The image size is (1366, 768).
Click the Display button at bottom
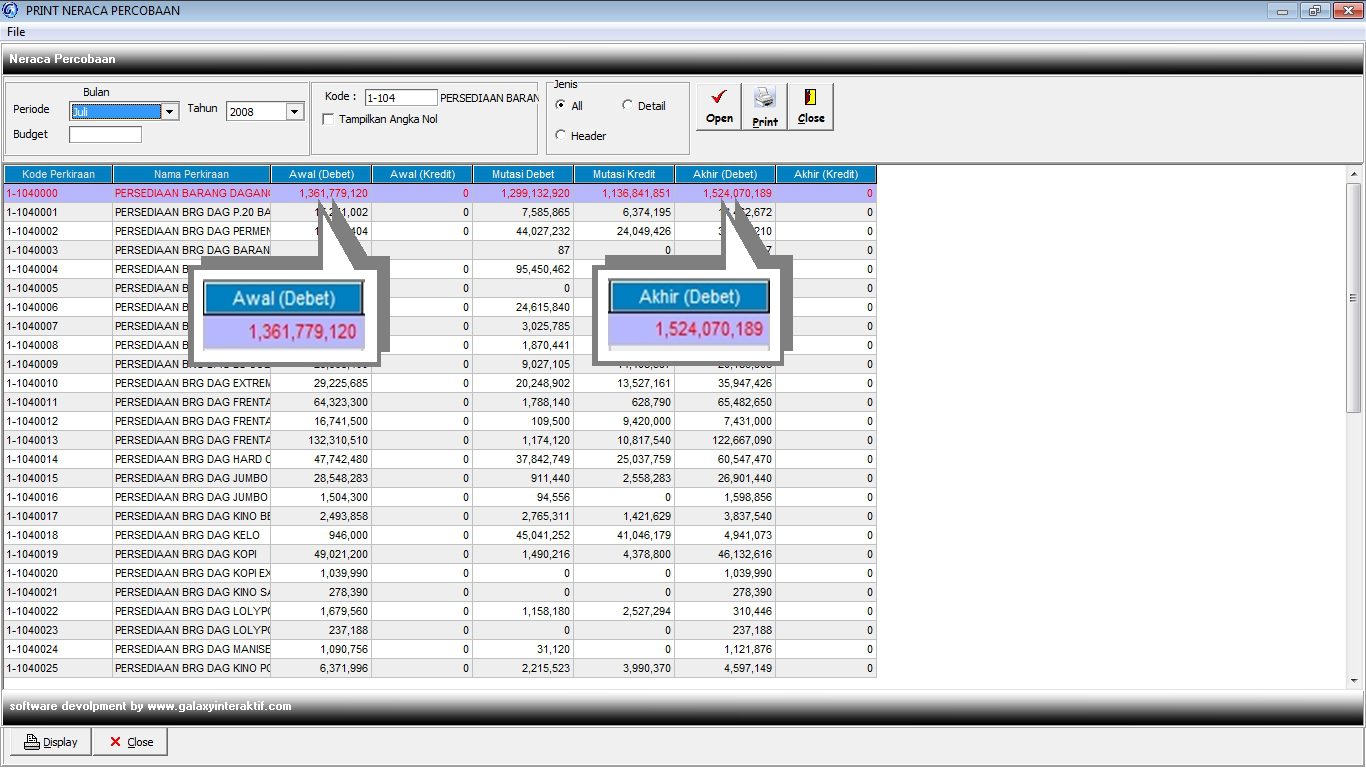[x=51, y=742]
